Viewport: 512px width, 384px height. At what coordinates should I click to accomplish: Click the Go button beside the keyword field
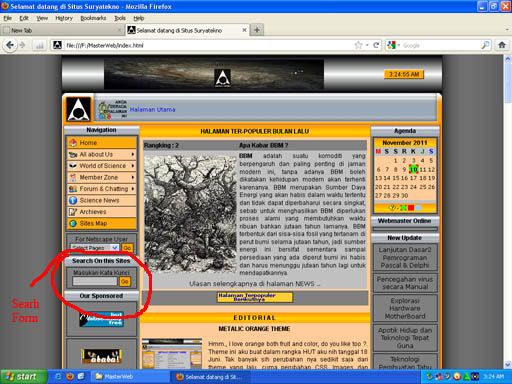tap(125, 282)
